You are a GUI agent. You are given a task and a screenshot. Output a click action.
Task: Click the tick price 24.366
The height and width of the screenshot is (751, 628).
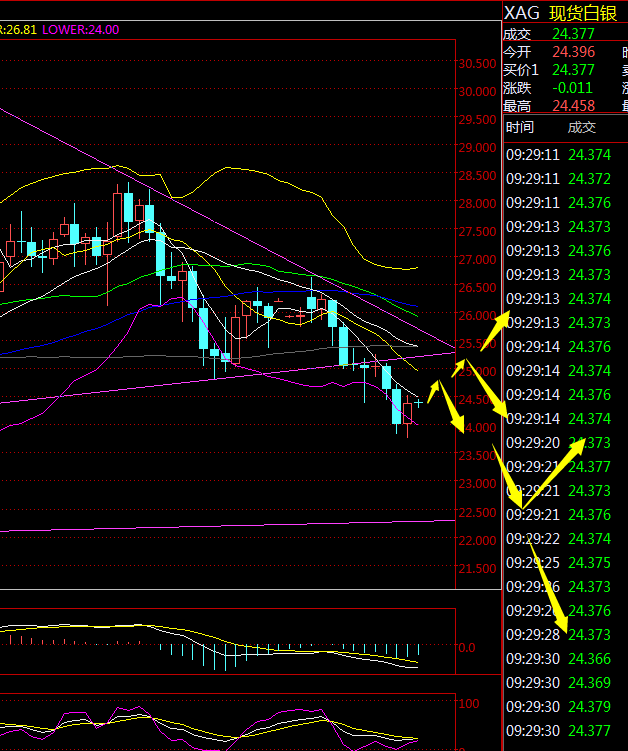pyautogui.click(x=589, y=659)
